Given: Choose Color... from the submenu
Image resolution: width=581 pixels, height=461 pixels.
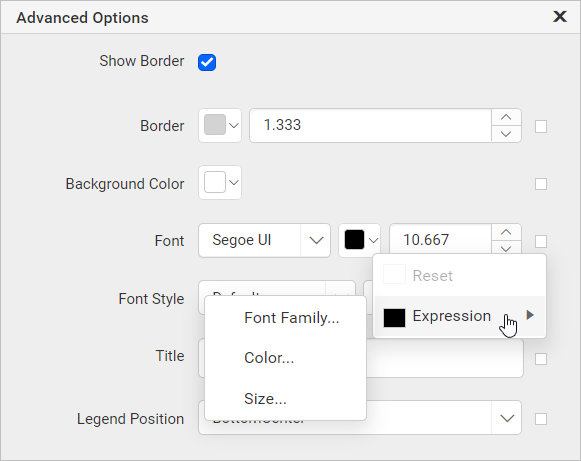Looking at the screenshot, I should click(x=269, y=358).
